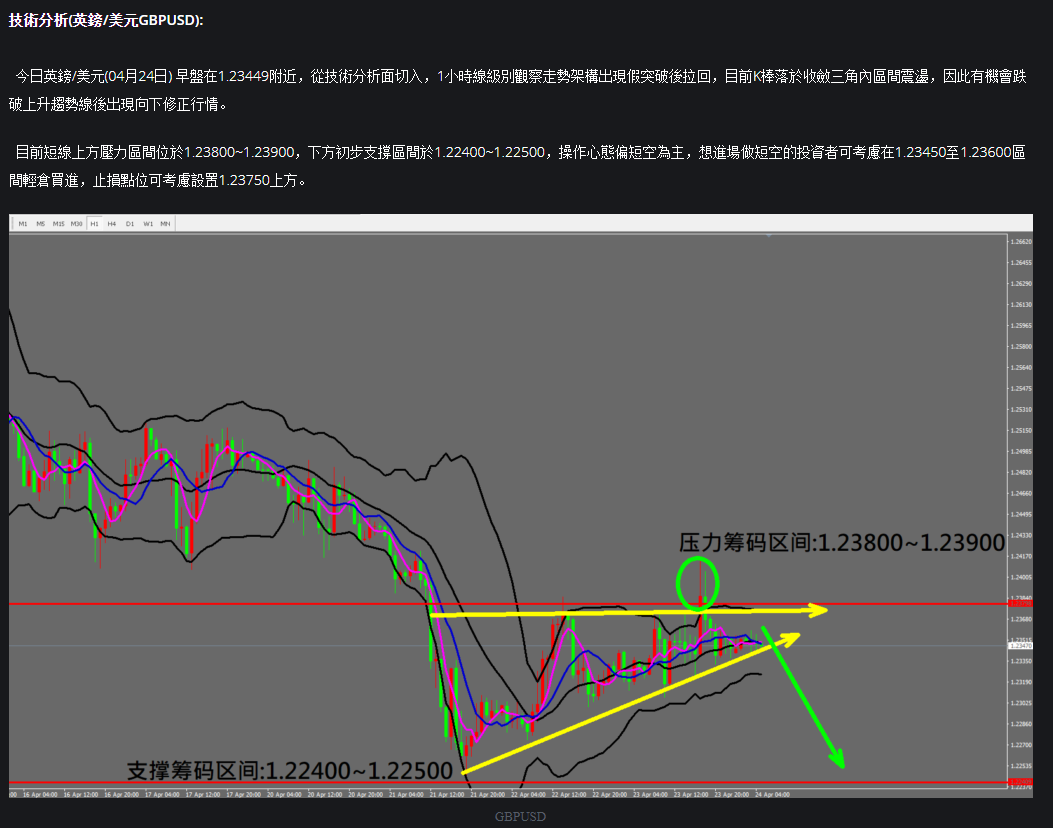The width and height of the screenshot is (1053, 828).
Task: Click the heading 技術分析(英鎊/美元GBPUSD):
Action: coord(105,20)
